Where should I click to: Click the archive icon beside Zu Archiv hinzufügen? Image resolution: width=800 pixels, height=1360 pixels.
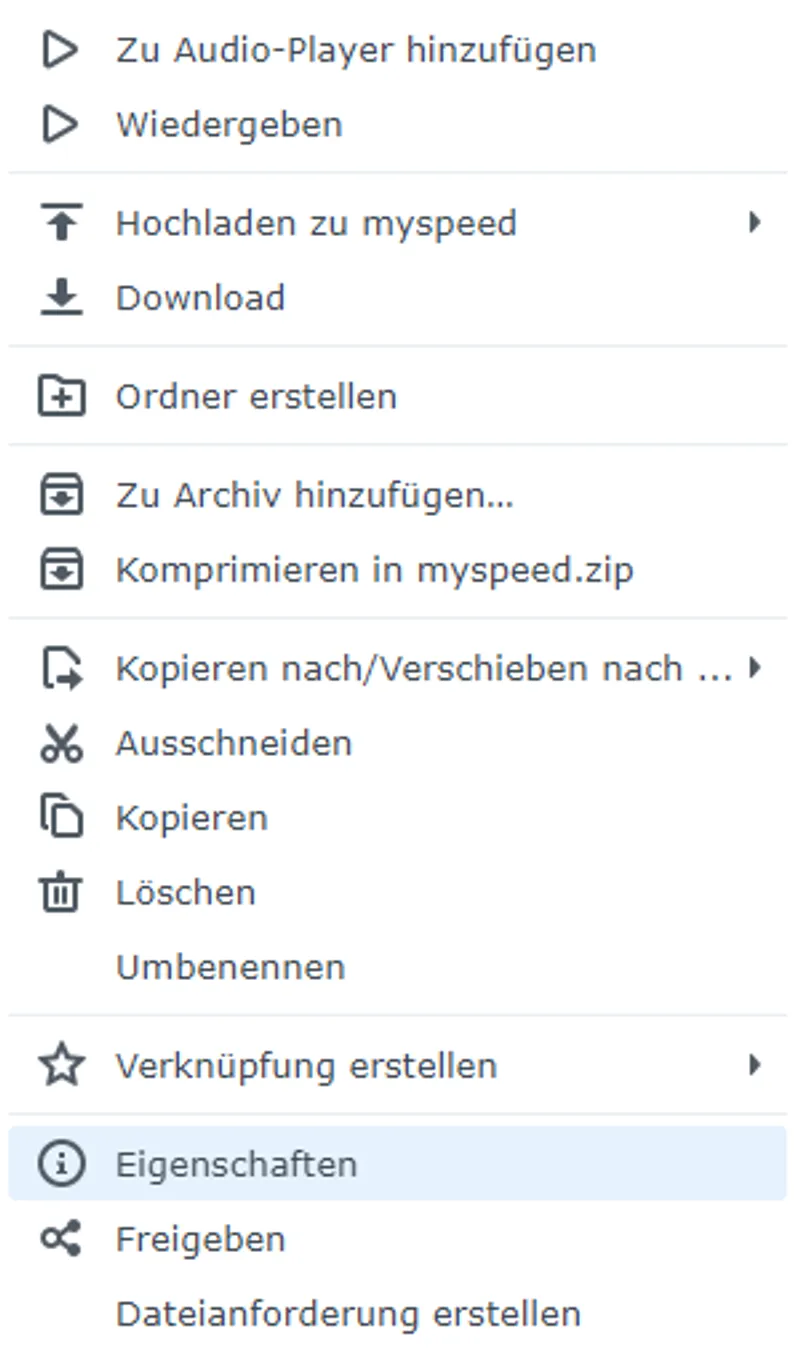pyautogui.click(x=60, y=495)
